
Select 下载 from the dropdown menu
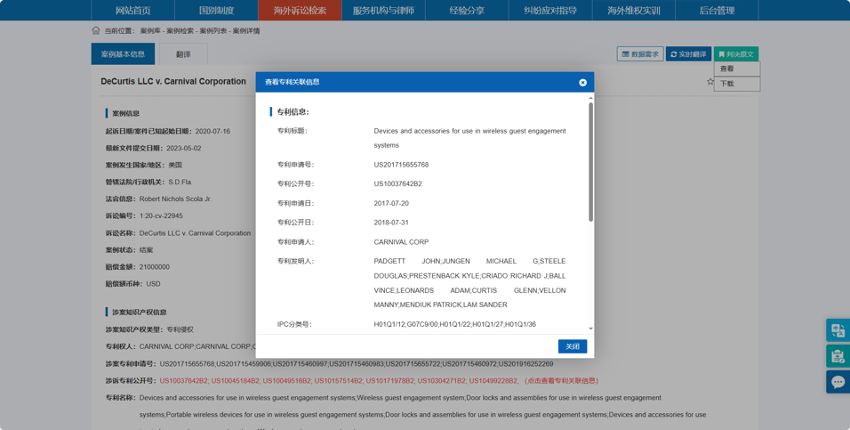[x=737, y=84]
